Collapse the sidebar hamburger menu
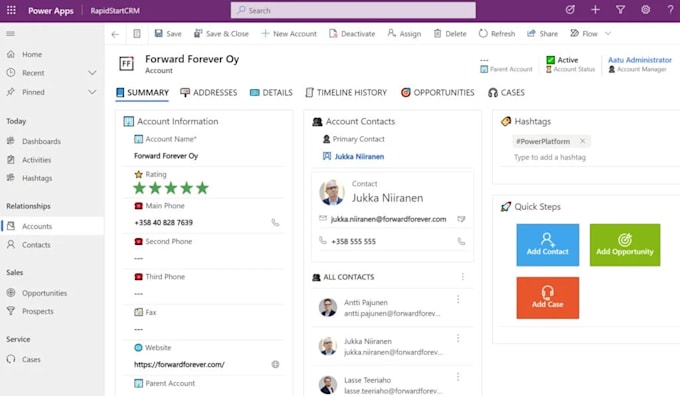 [x=11, y=33]
